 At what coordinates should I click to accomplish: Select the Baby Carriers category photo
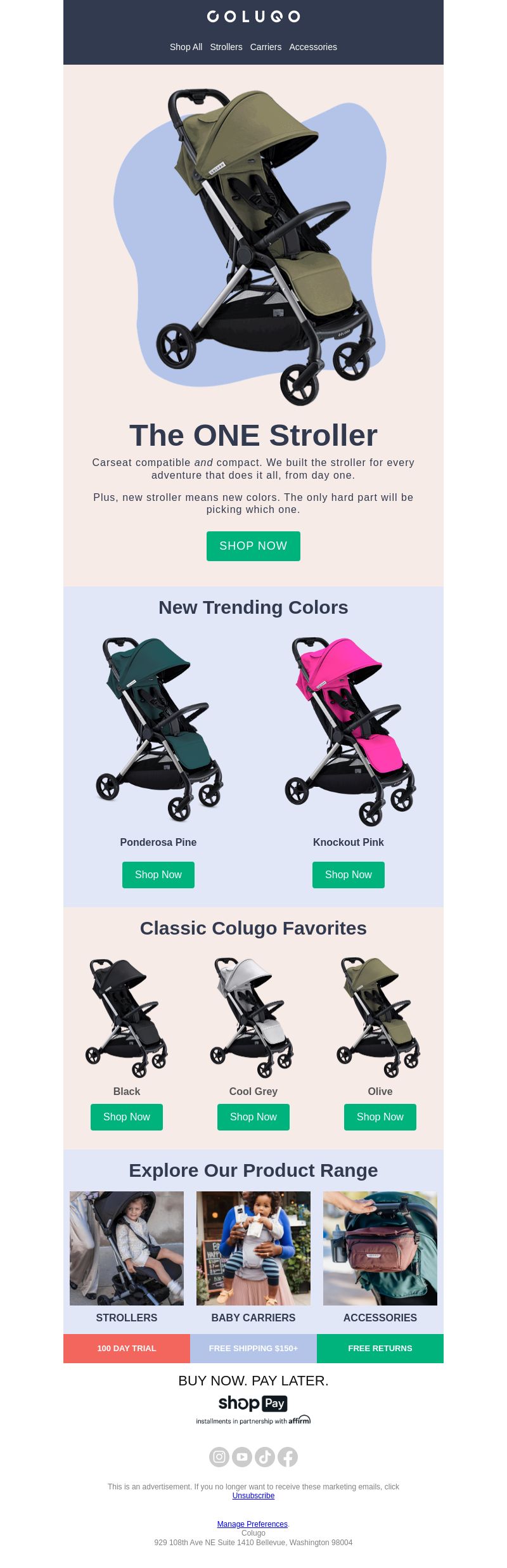[x=253, y=1248]
